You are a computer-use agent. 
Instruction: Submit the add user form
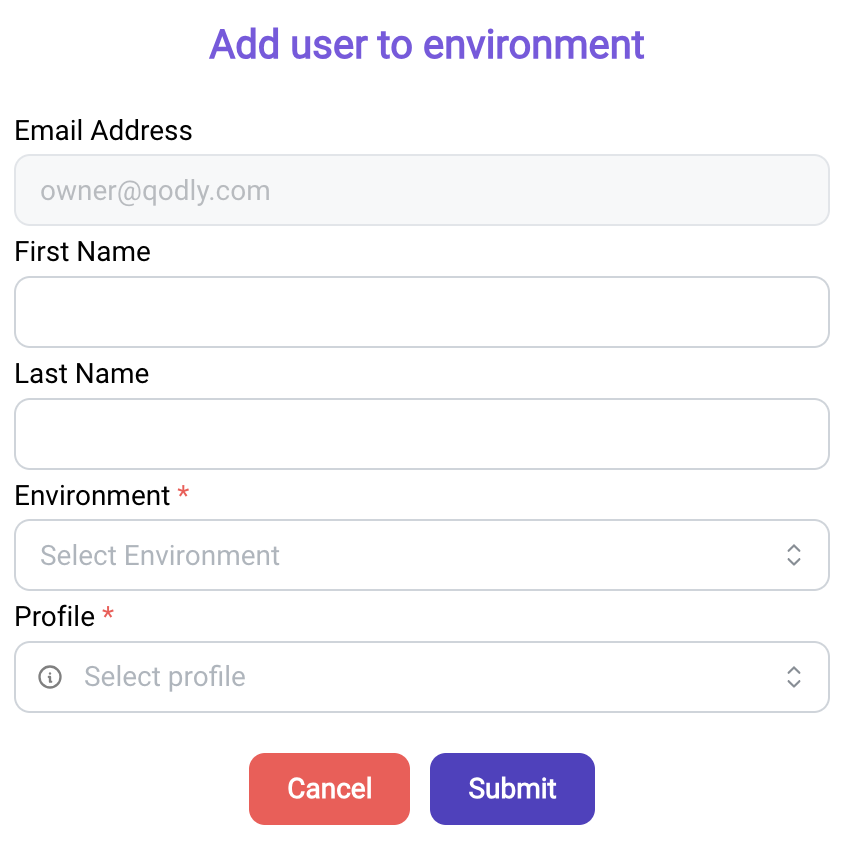512,789
